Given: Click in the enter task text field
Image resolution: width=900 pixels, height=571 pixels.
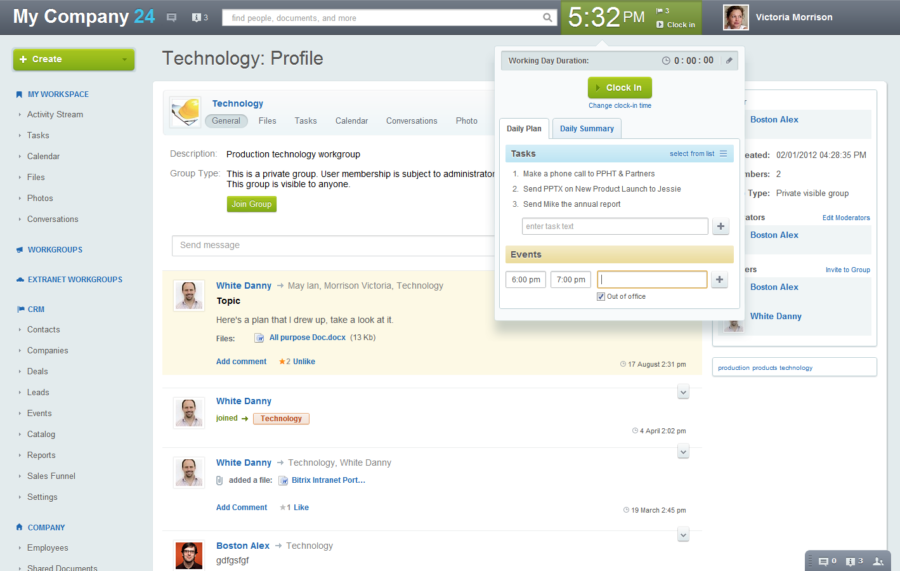Looking at the screenshot, I should point(615,226).
